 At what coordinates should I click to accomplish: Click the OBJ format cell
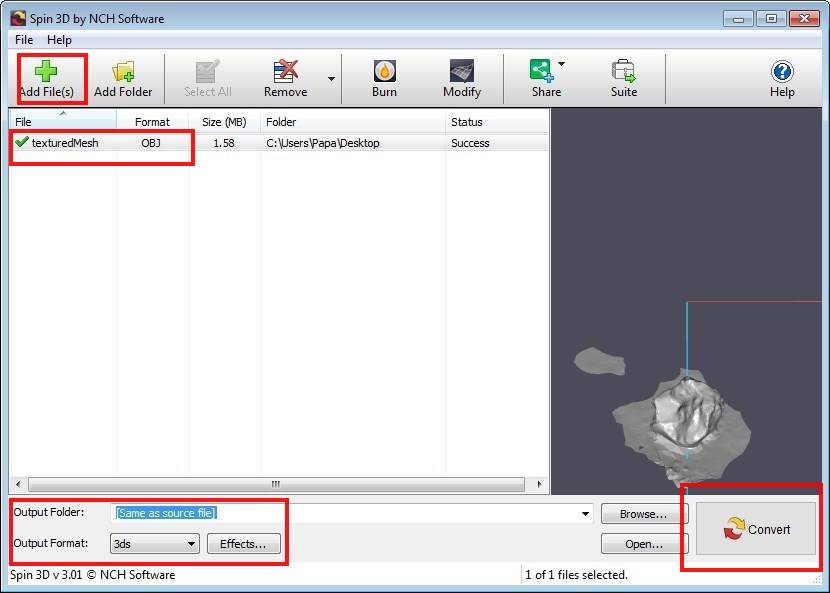pyautogui.click(x=151, y=143)
